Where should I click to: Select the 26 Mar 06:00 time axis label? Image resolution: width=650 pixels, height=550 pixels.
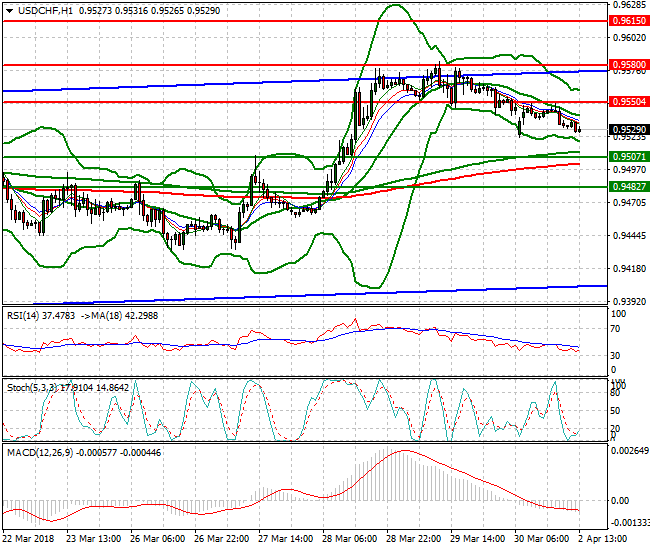(158, 539)
